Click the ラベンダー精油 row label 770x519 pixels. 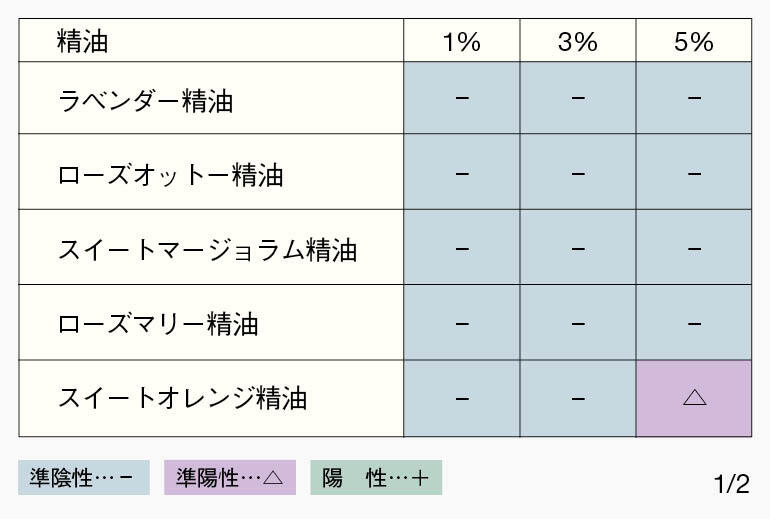(x=145, y=101)
